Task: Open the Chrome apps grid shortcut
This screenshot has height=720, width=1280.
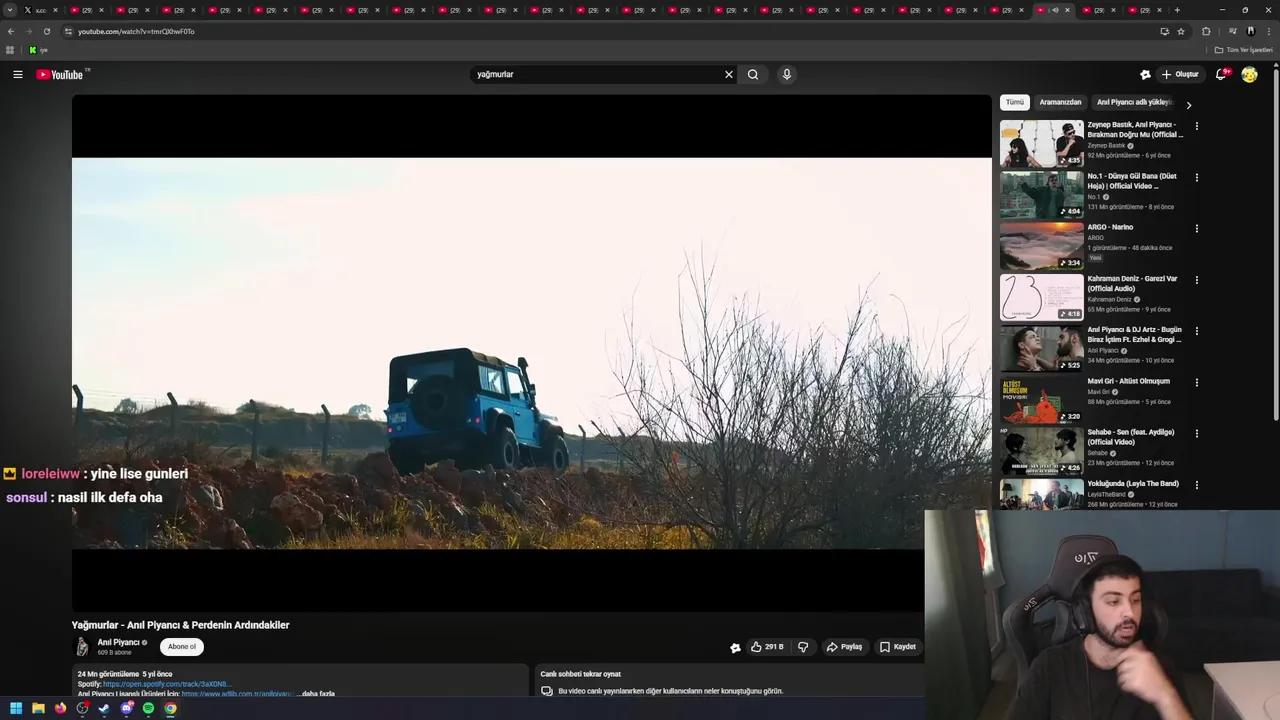Action: 10,50
